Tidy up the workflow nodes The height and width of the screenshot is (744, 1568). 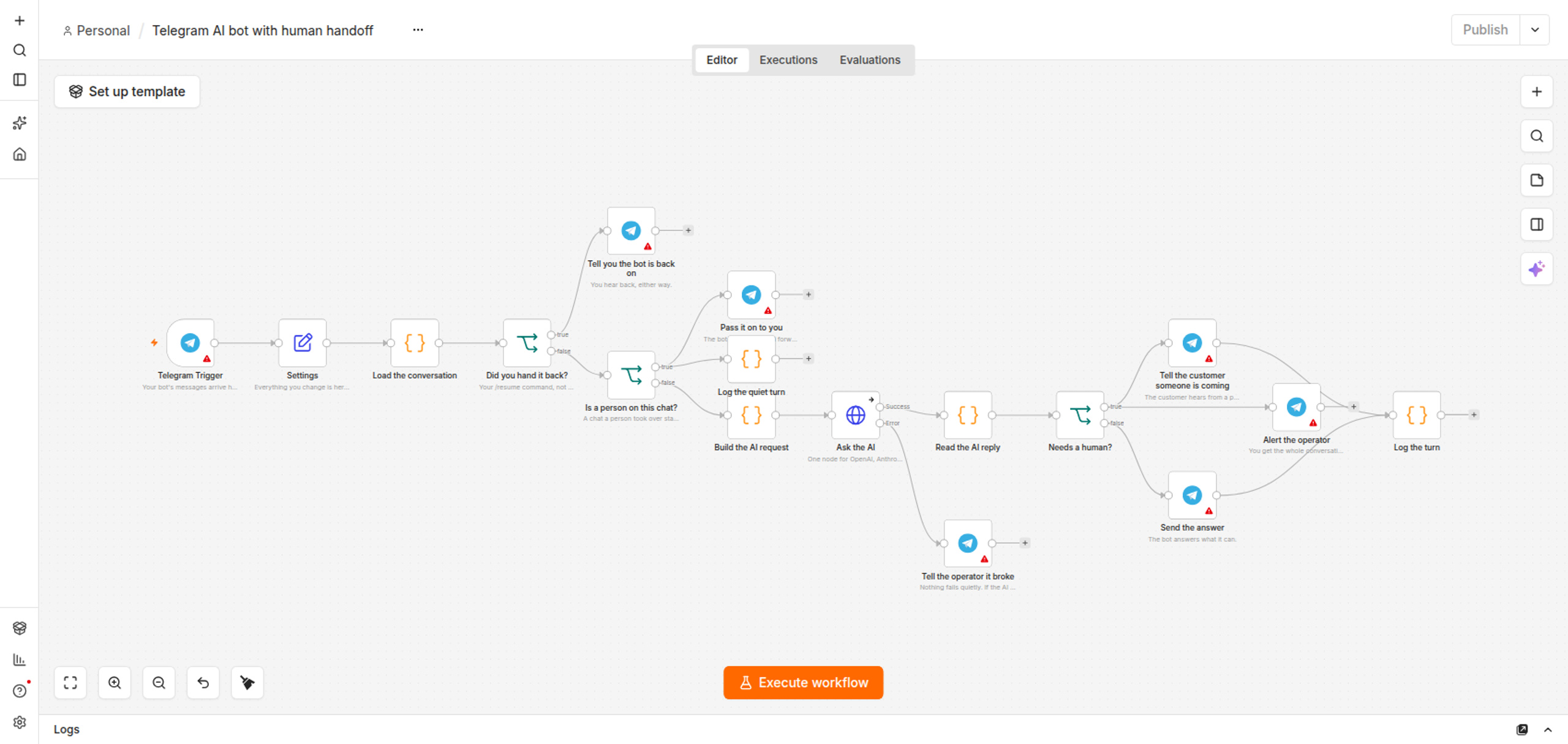247,682
